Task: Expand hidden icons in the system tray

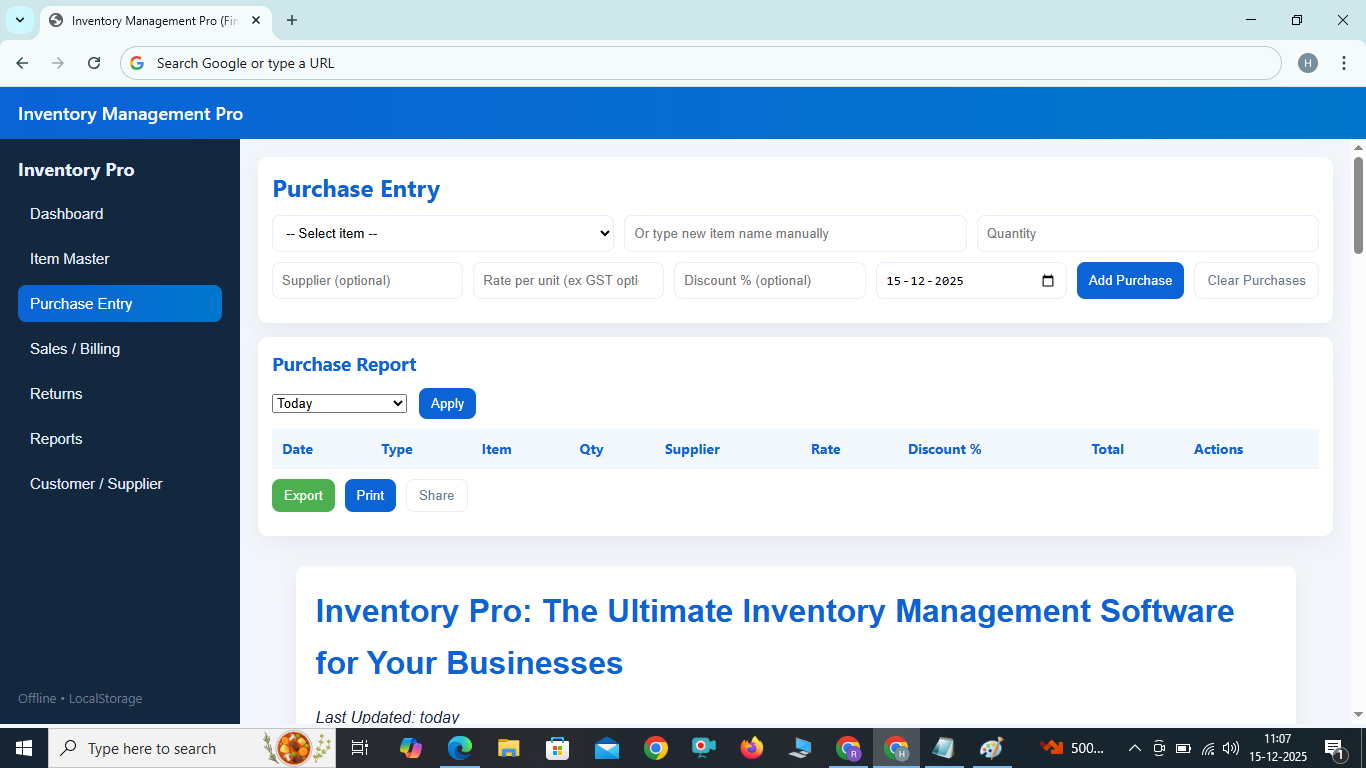Action: 1134,747
